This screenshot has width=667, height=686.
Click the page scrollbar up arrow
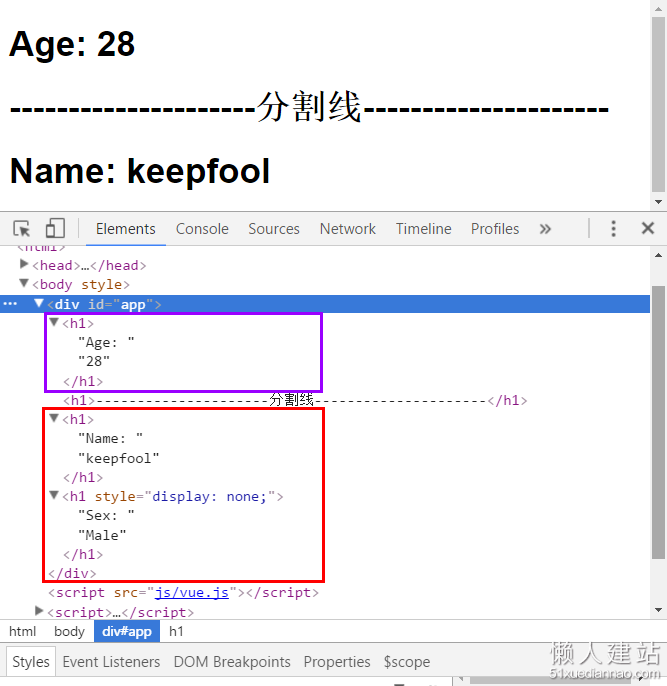(658, 8)
